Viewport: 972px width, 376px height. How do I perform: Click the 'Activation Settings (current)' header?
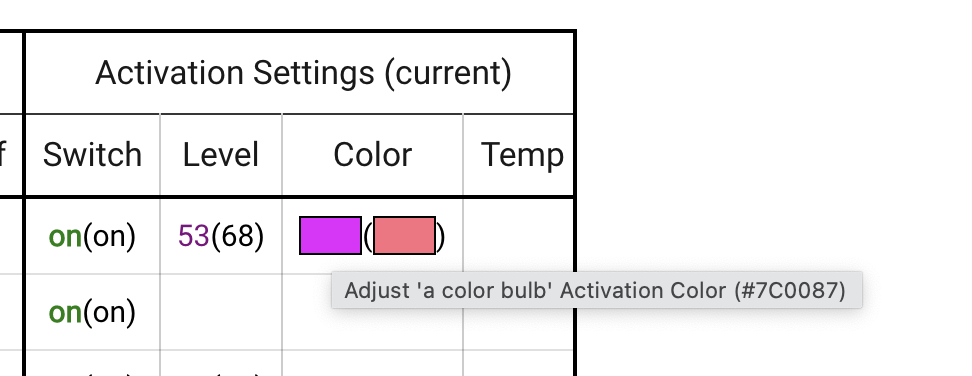pos(303,72)
